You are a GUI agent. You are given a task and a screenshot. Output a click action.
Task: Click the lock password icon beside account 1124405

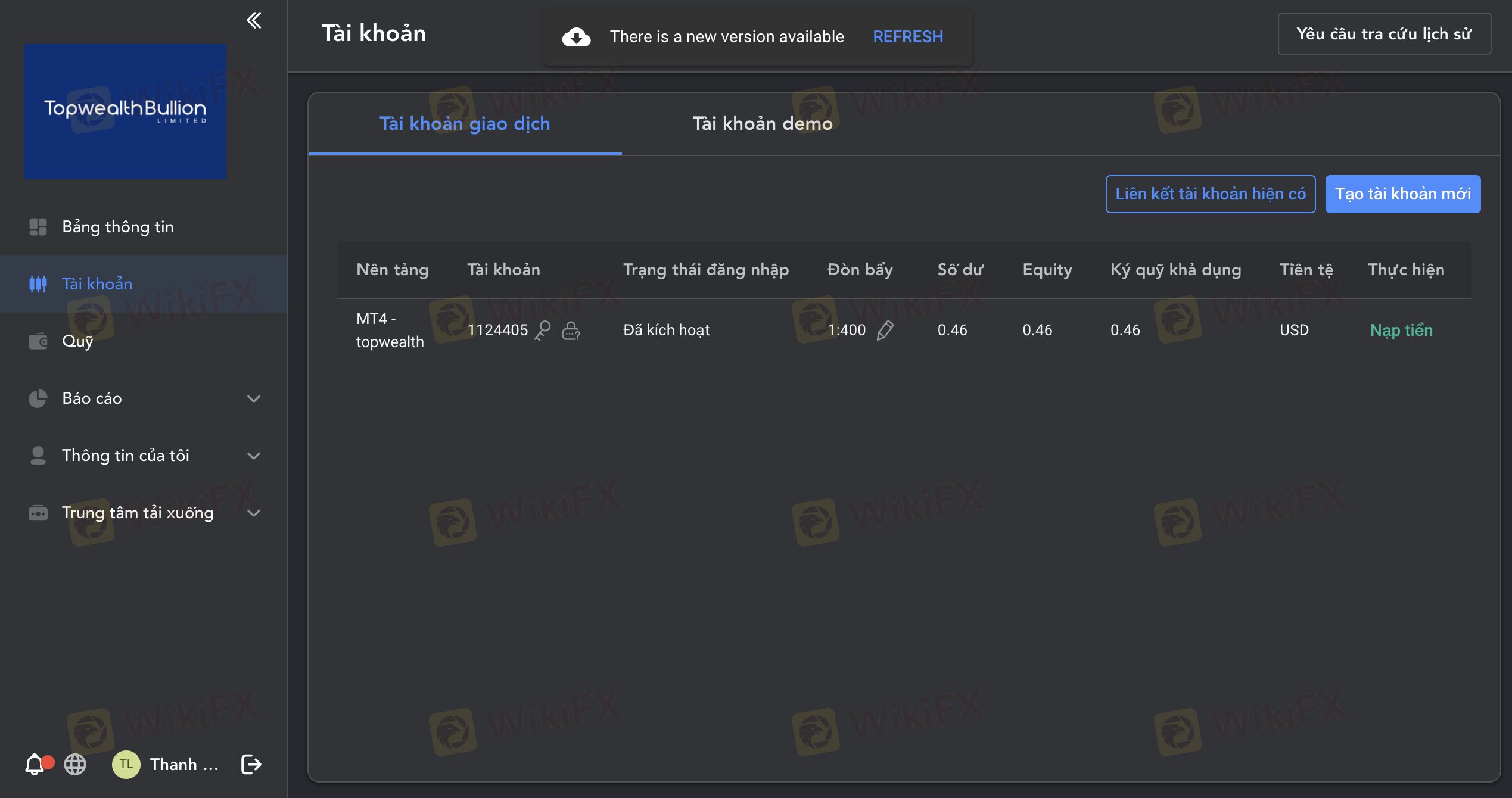[x=571, y=330]
